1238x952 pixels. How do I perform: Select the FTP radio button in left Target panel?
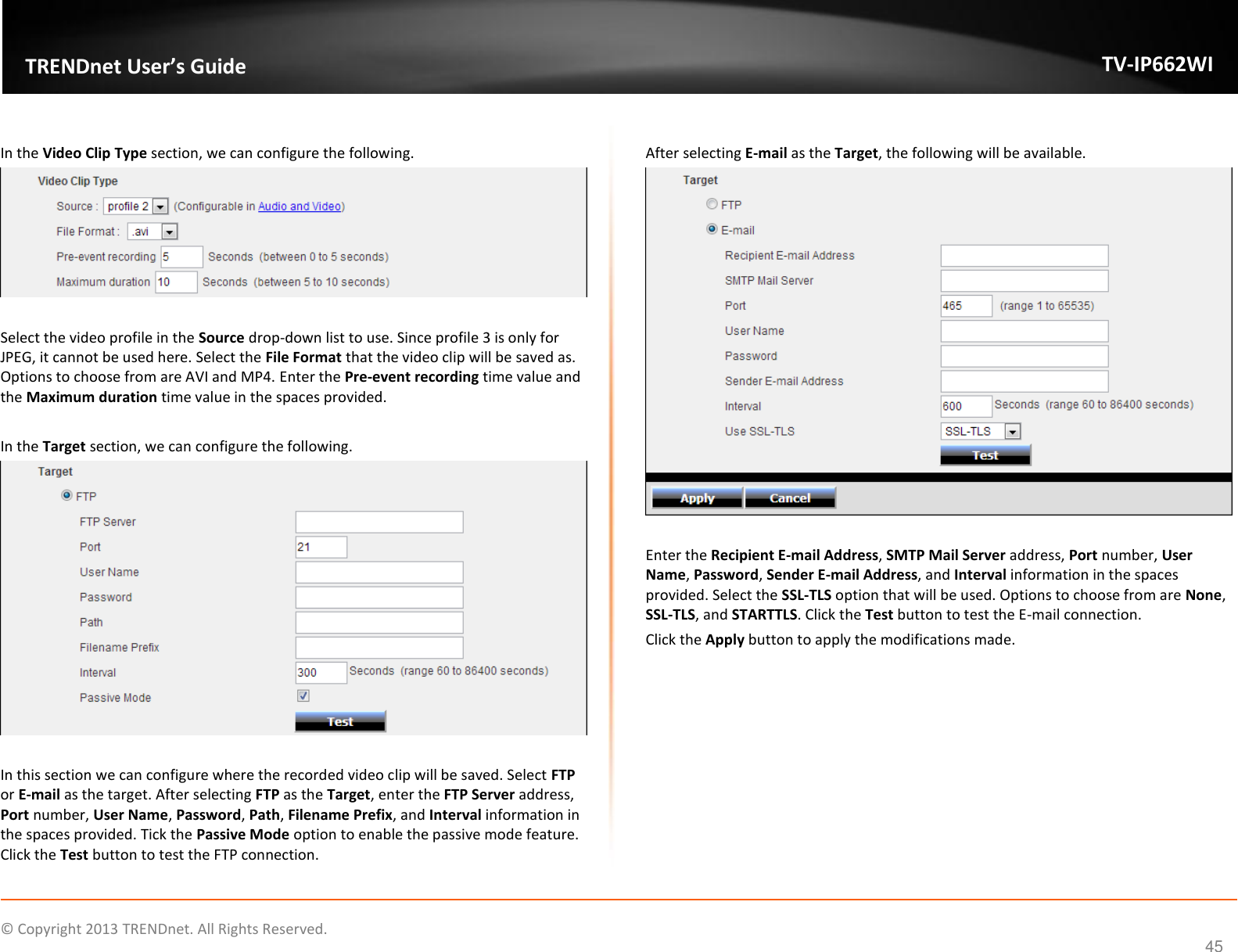(66, 495)
